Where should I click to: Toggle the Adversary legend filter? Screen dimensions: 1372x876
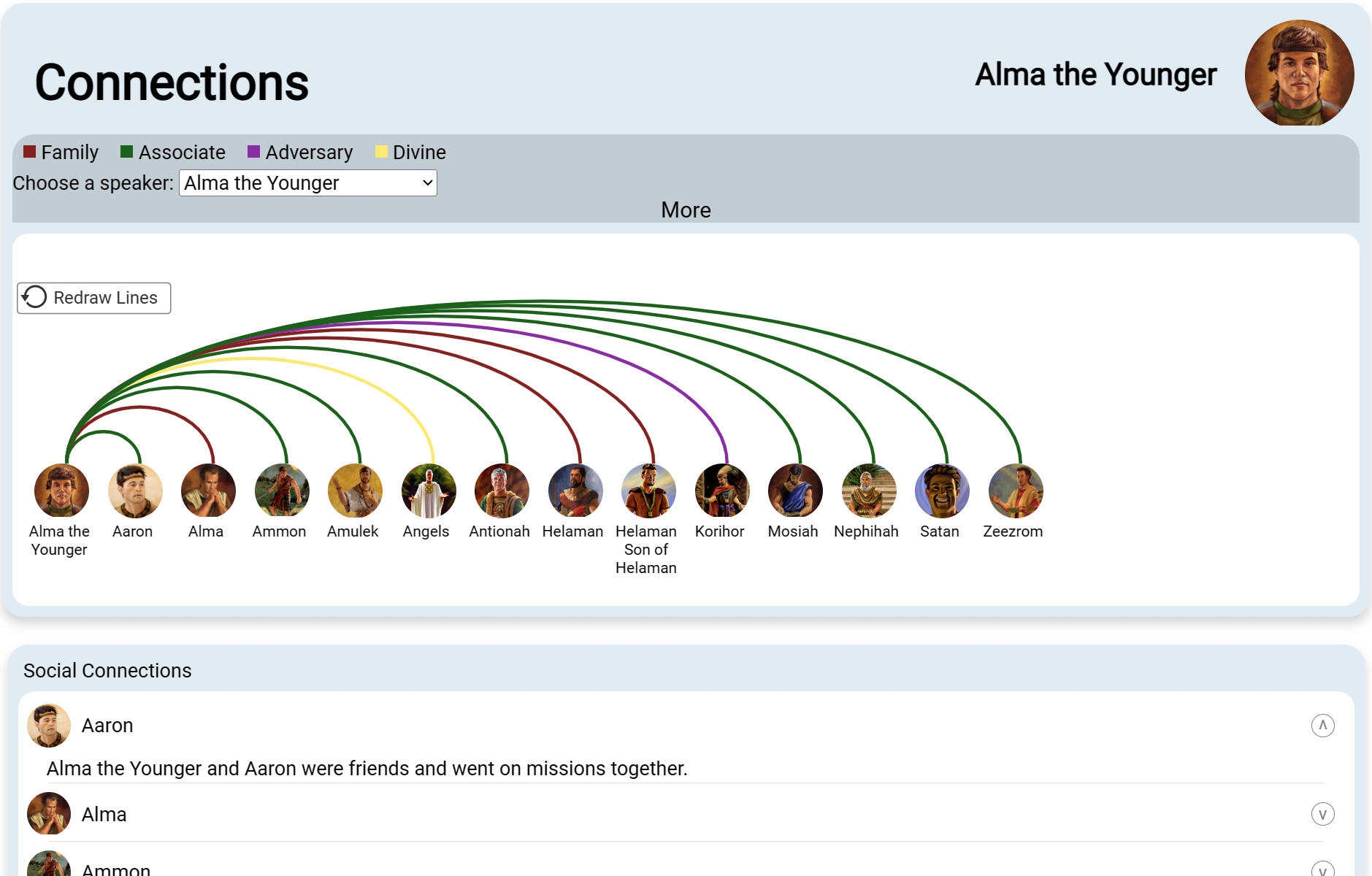300,152
